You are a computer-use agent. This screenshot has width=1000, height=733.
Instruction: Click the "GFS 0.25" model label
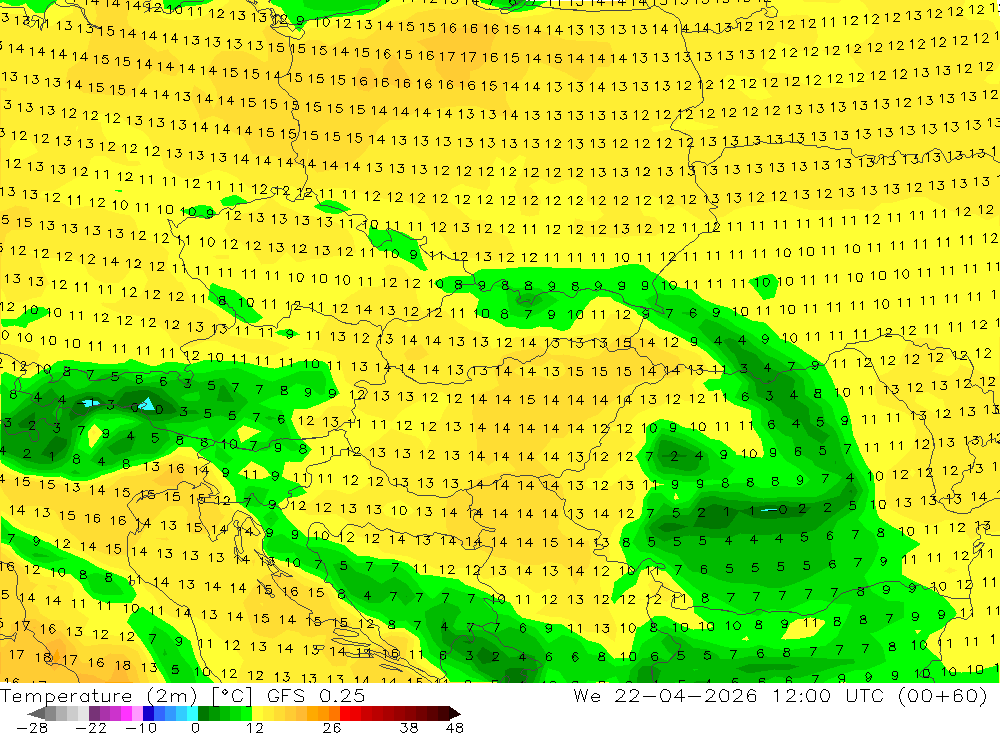(316, 696)
